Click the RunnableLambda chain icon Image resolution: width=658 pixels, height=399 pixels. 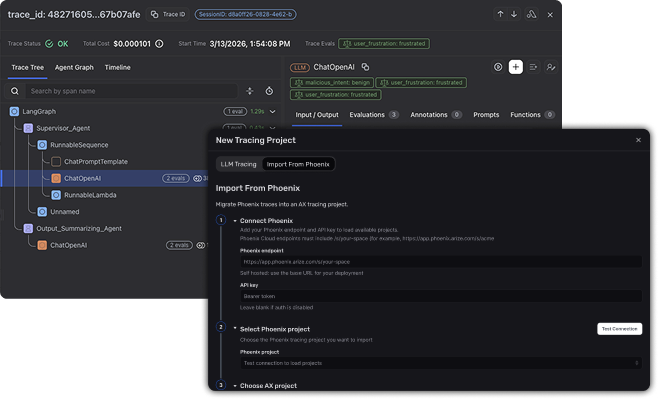(56, 195)
